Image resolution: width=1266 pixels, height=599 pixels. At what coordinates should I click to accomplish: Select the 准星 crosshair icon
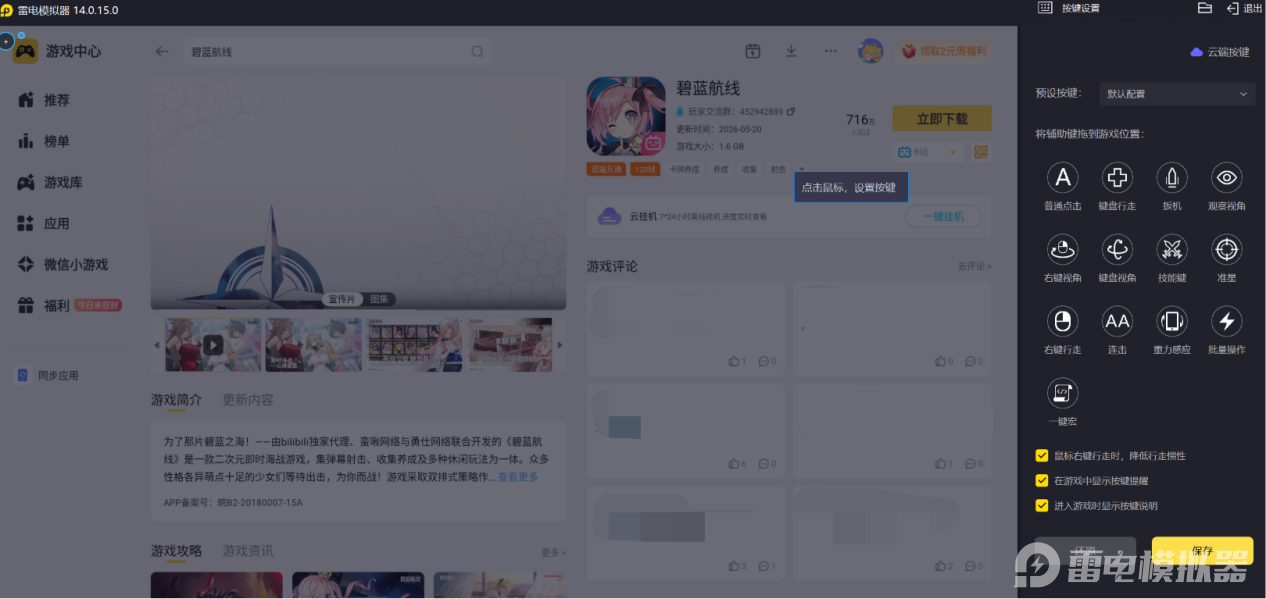pyautogui.click(x=1227, y=249)
